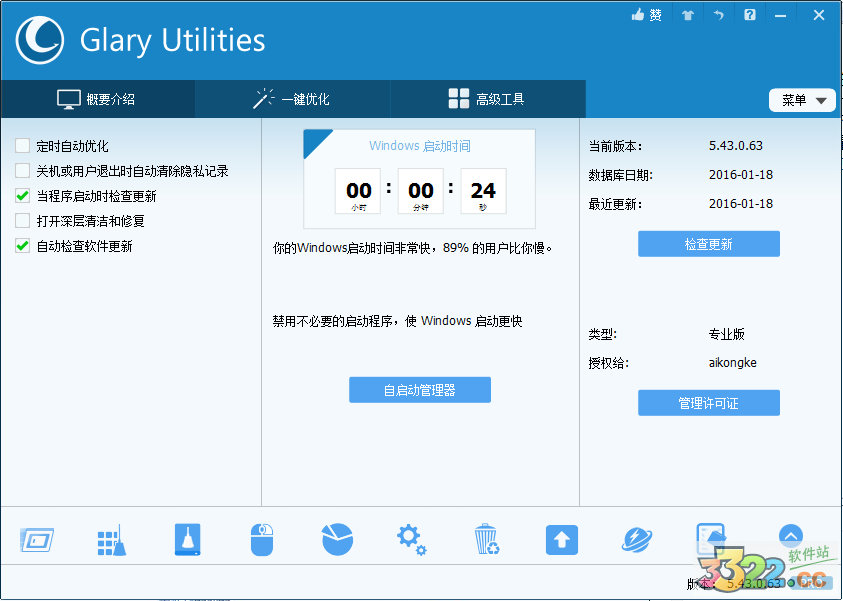Click the 最近更新 label

pos(615,204)
